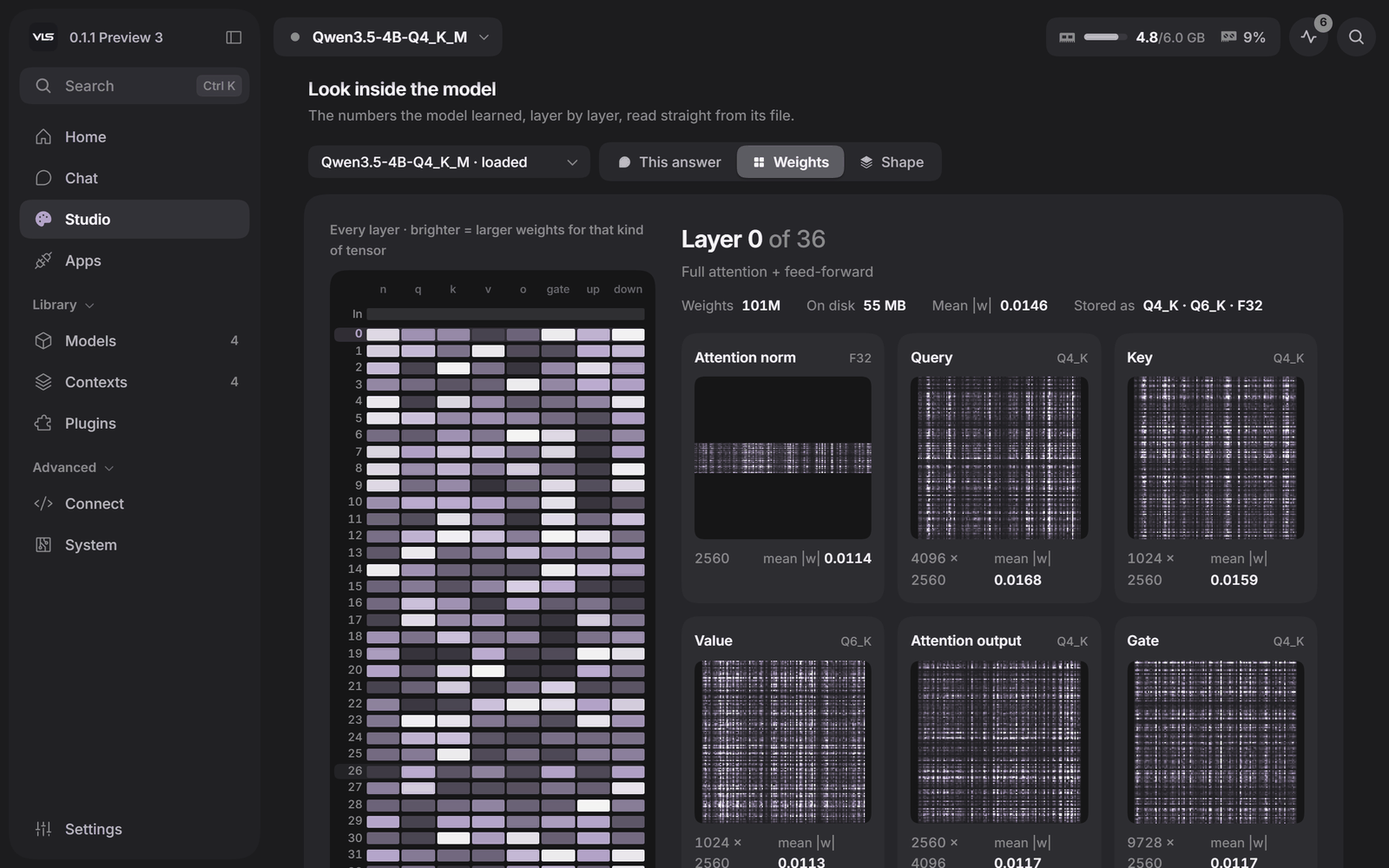Open Settings sliders icon
Image resolution: width=1389 pixels, height=868 pixels.
[x=43, y=829]
